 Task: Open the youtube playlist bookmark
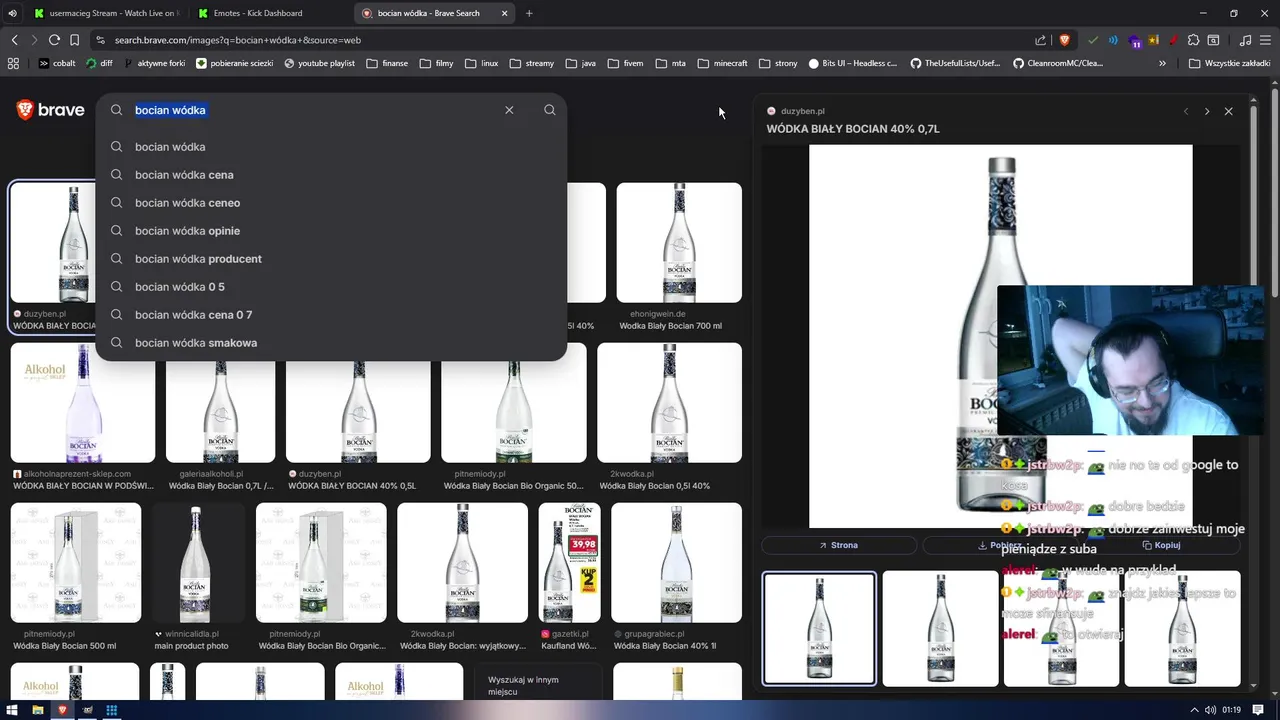[320, 63]
